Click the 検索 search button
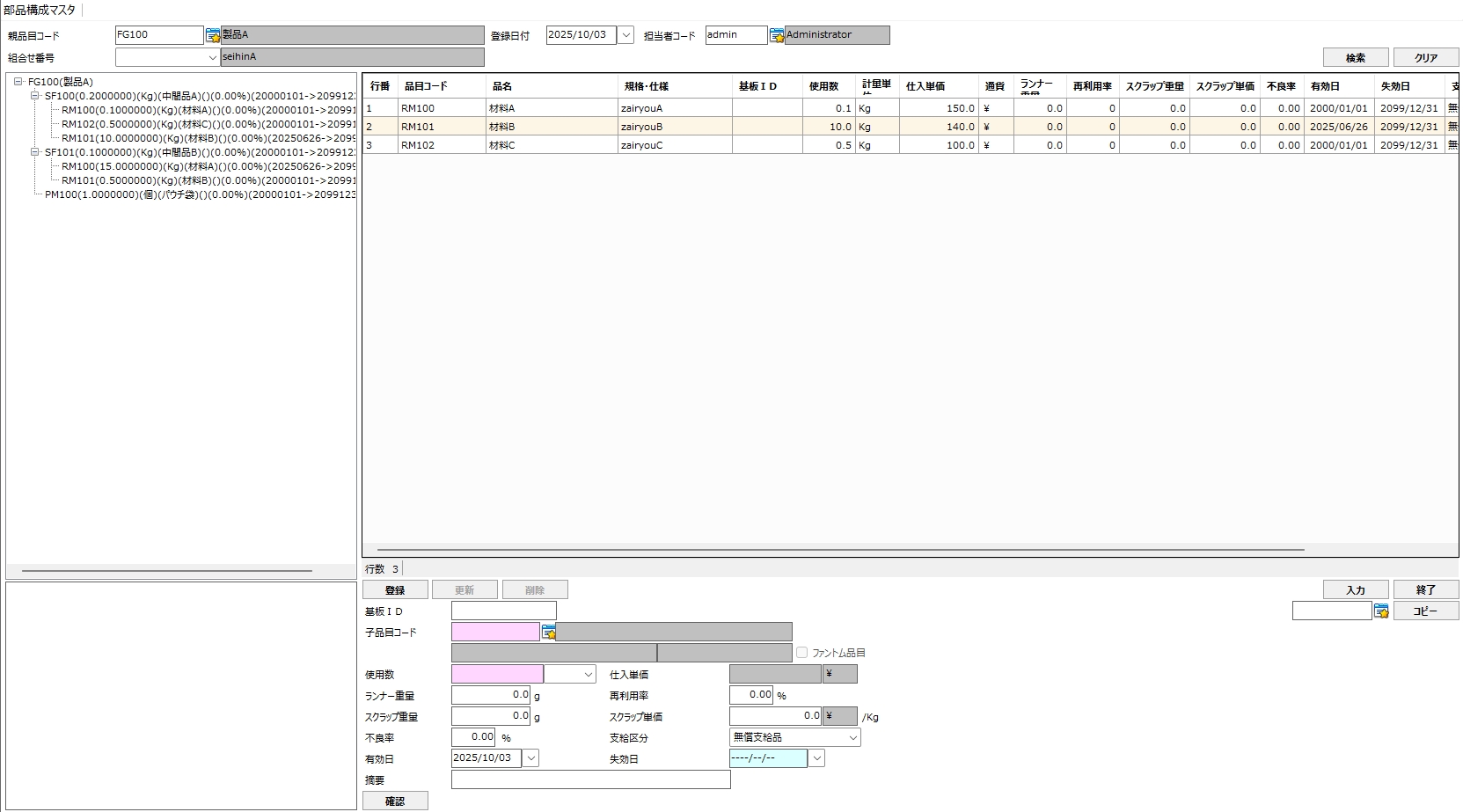The height and width of the screenshot is (812, 1463). 1355,57
